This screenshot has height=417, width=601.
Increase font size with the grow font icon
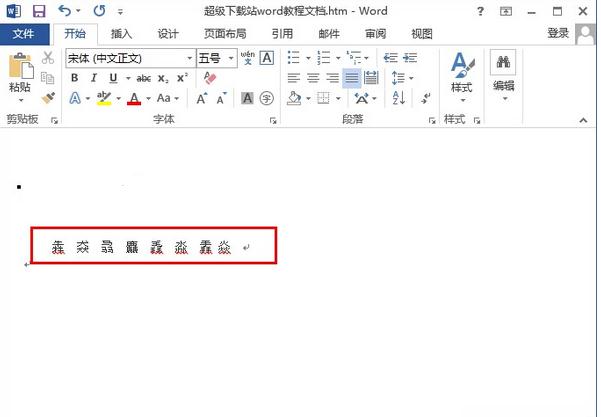point(202,99)
